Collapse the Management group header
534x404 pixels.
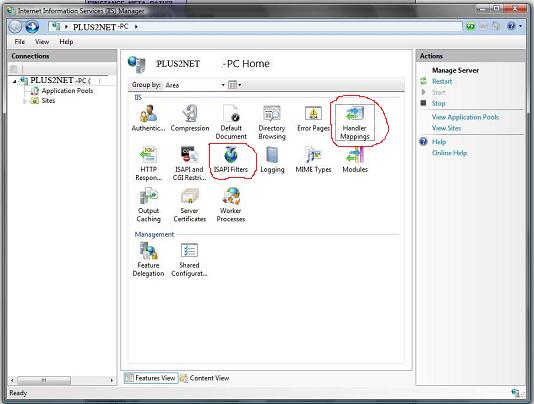tap(154, 234)
